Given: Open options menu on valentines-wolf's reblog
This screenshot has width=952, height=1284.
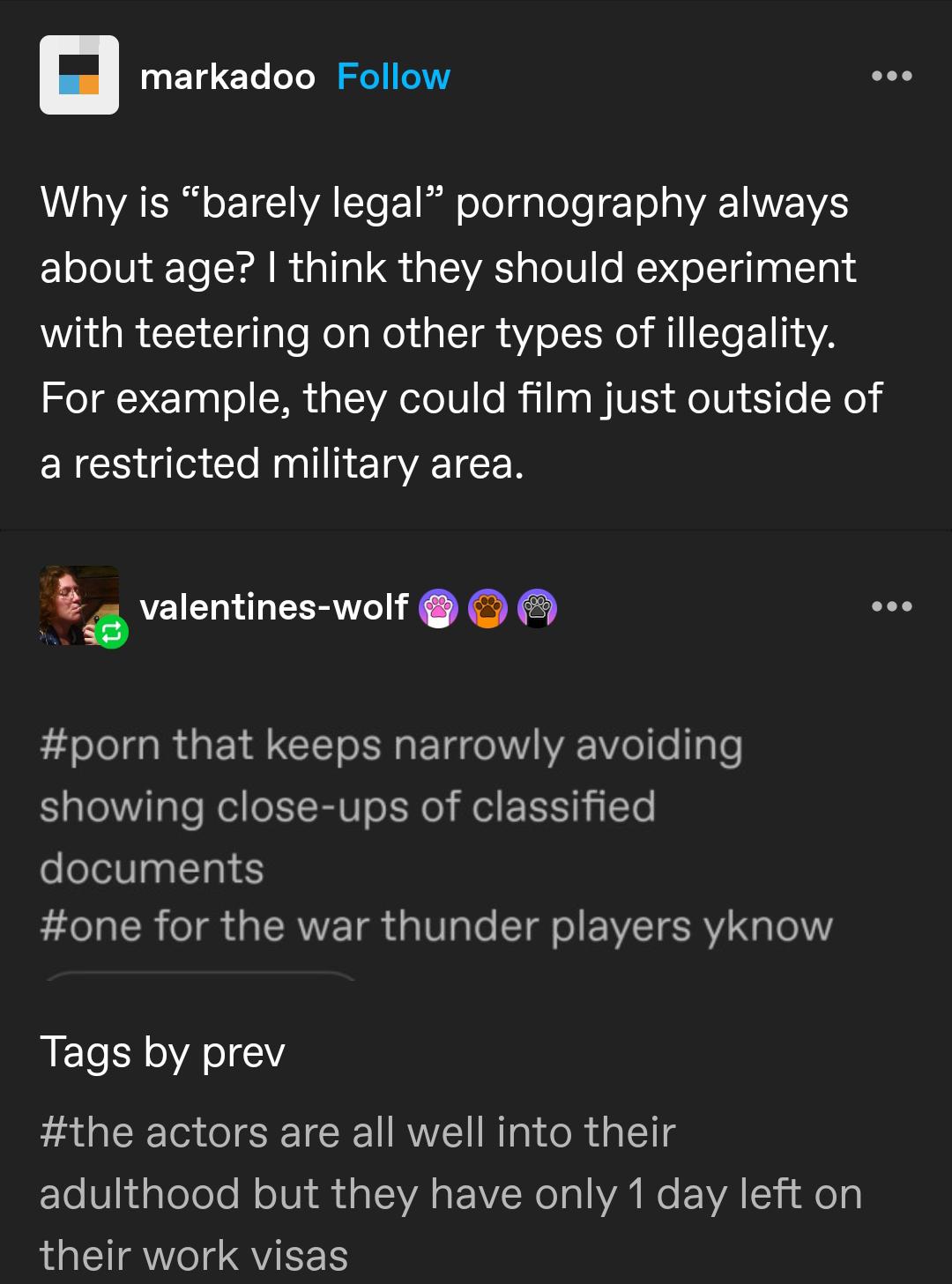Looking at the screenshot, I should click(891, 606).
